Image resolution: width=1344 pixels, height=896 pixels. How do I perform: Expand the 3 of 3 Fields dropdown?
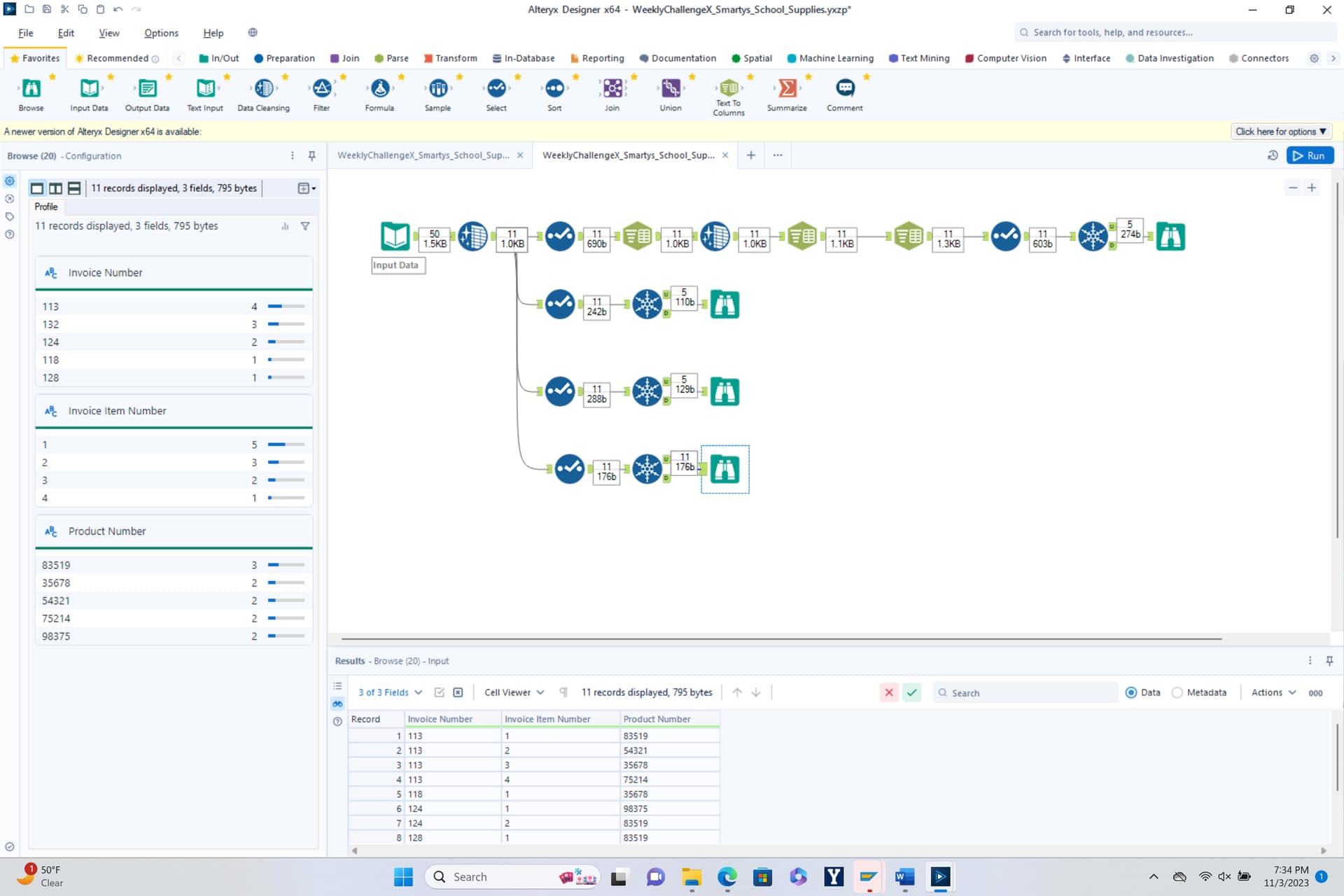390,692
